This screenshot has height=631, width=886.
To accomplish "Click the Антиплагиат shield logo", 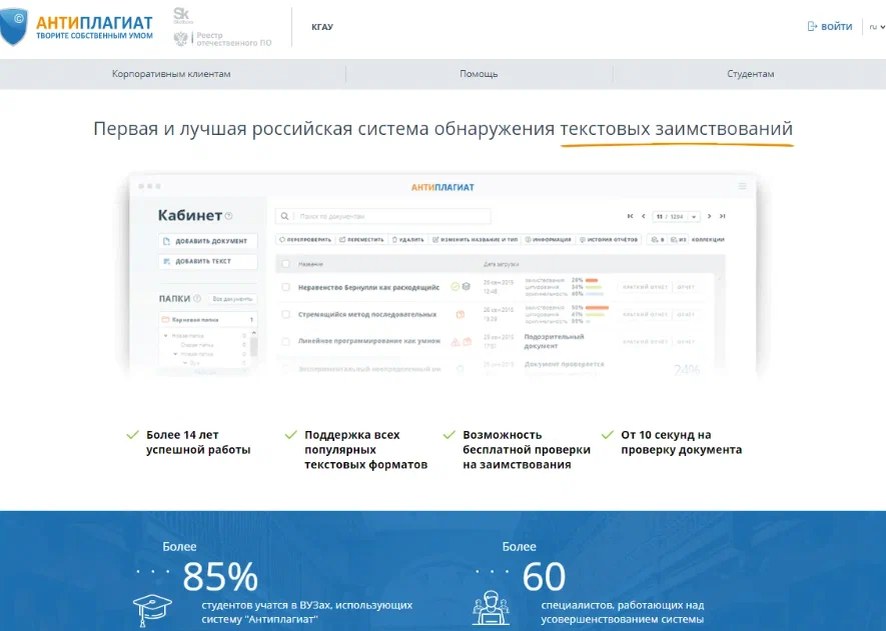I will coord(15,27).
